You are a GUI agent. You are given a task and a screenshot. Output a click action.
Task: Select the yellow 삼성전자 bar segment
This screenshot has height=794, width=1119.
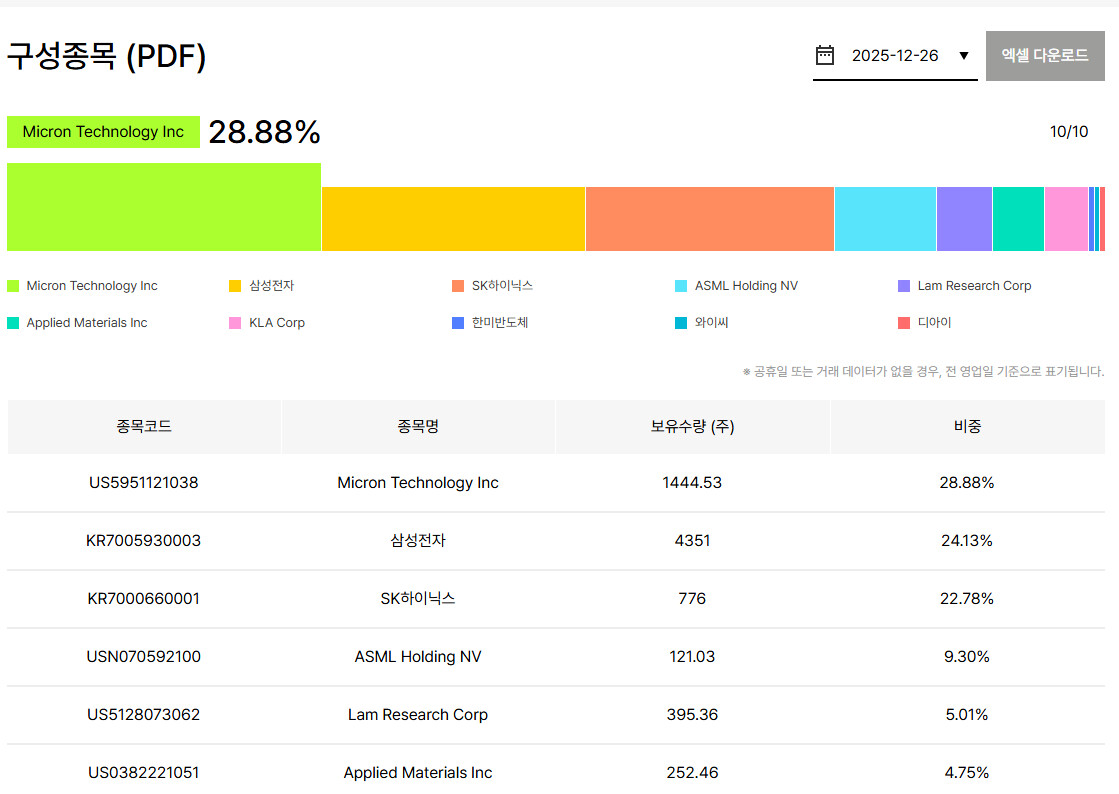pos(453,219)
